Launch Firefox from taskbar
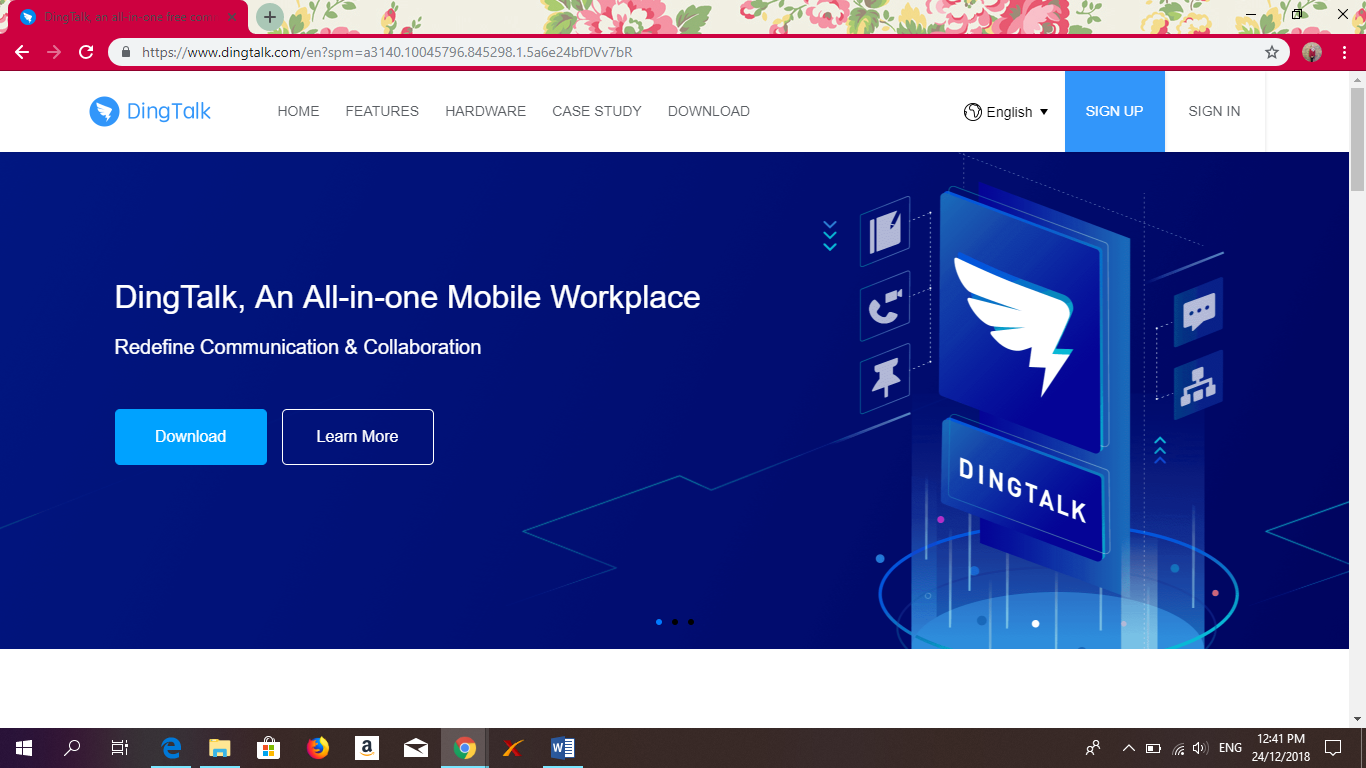Viewport: 1366px width, 768px height. [318, 748]
